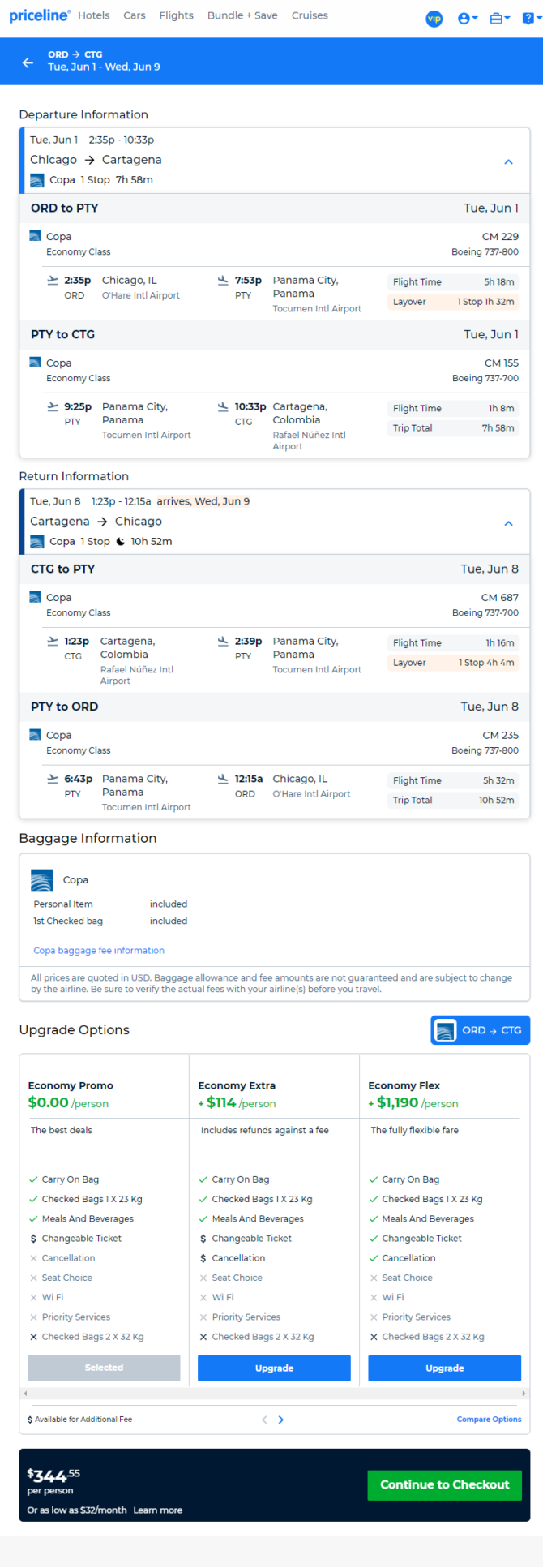Go to previous upgrade options page arrow
Image resolution: width=543 pixels, height=1568 pixels.
tap(264, 1420)
